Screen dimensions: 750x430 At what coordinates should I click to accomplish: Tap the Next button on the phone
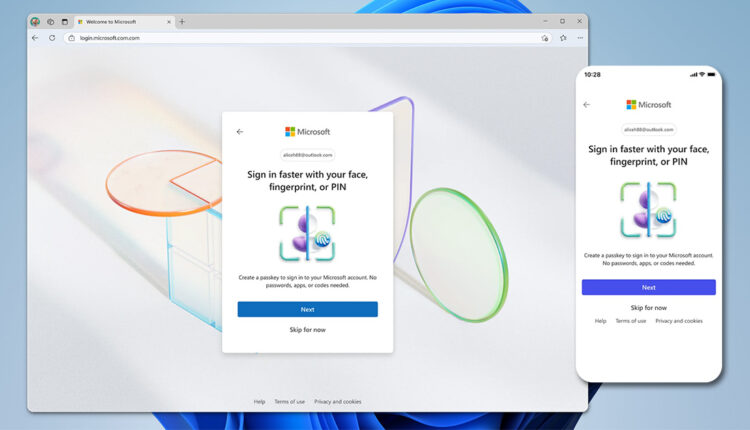(x=648, y=287)
